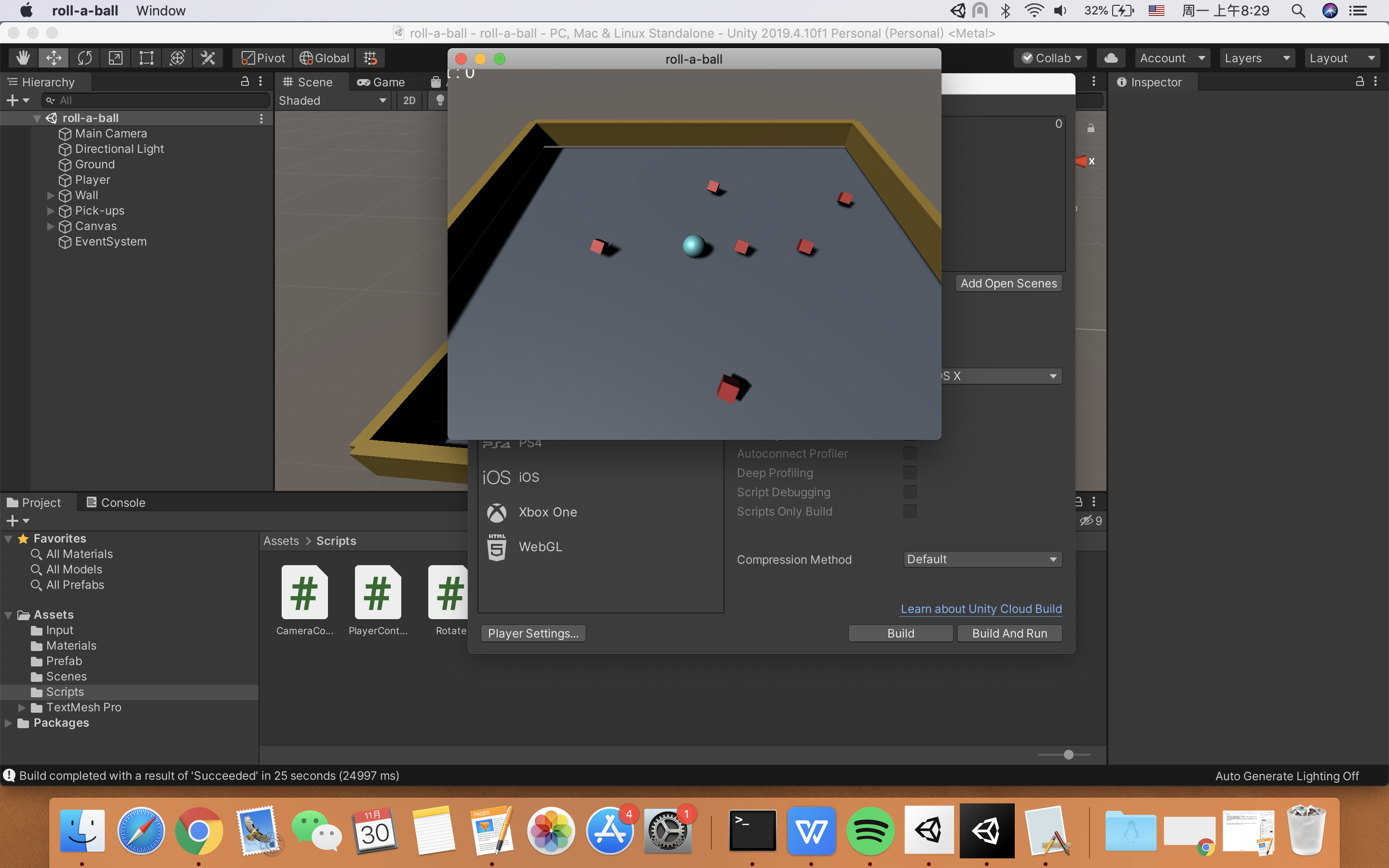Lock the Inspector panel
Screen dimensions: 1389x868
pos(1360,81)
